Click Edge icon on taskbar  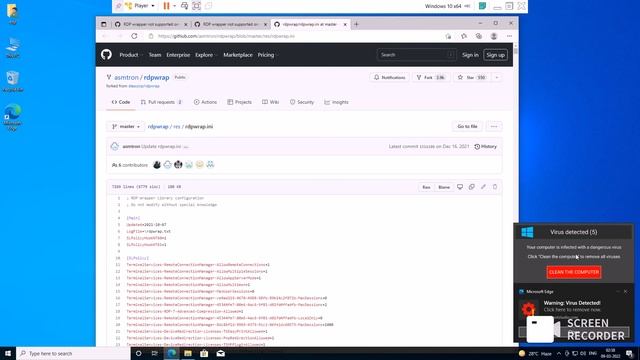coord(171,353)
